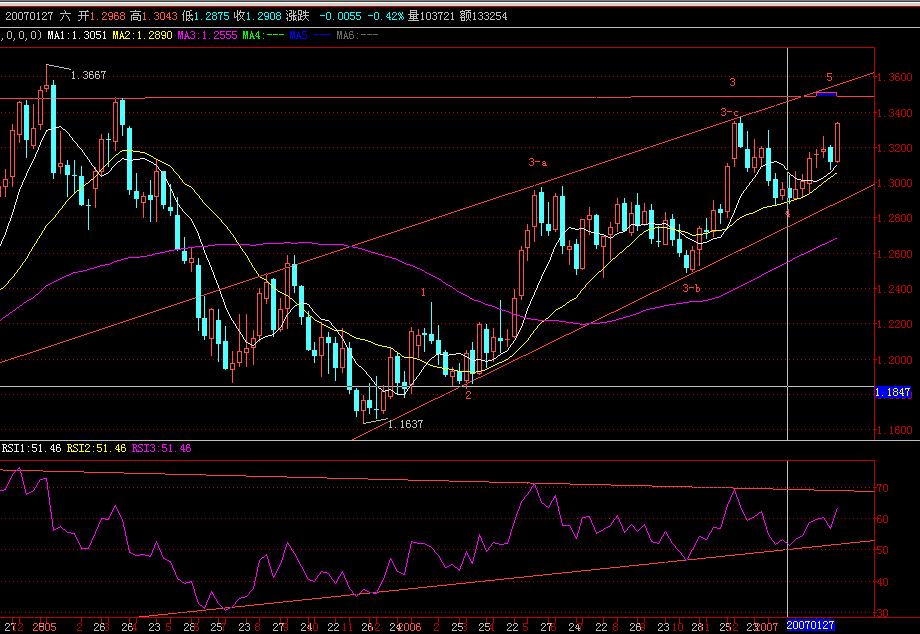This screenshot has height=634, width=920.
Task: Click the 1.2400 price axis level
Action: point(895,289)
